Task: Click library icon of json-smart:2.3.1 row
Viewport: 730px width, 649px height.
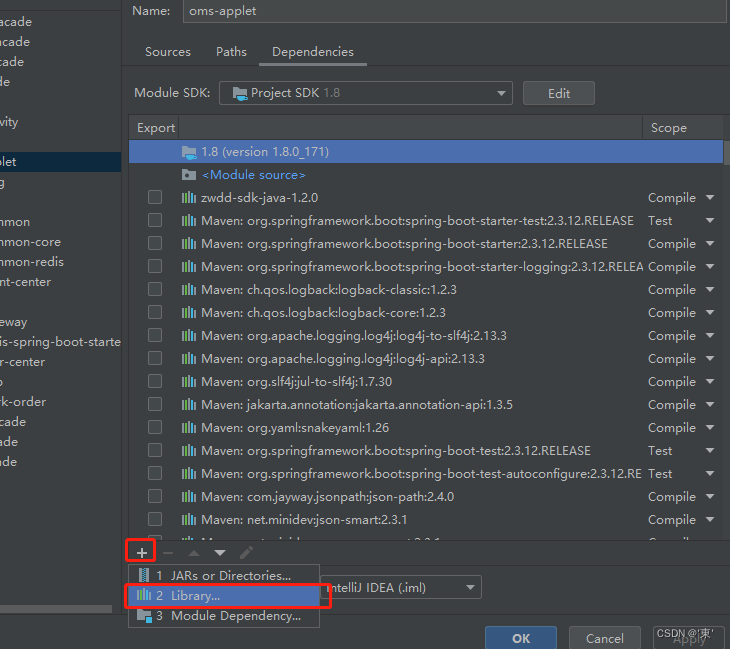Action: tap(189, 520)
